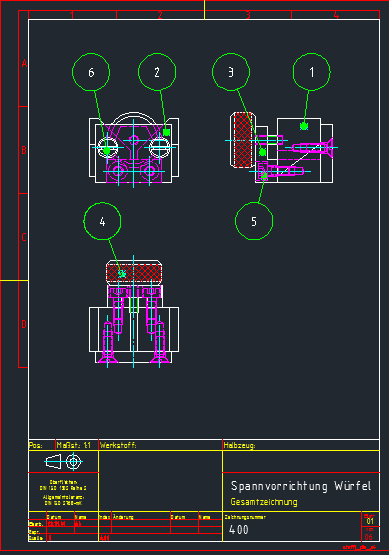Click the zone letter 'D' on the left border
The height and width of the screenshot is (555, 389).
tap(24, 324)
